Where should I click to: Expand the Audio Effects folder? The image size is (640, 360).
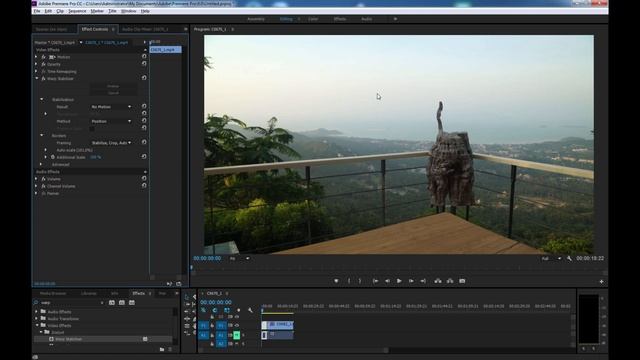point(37,312)
